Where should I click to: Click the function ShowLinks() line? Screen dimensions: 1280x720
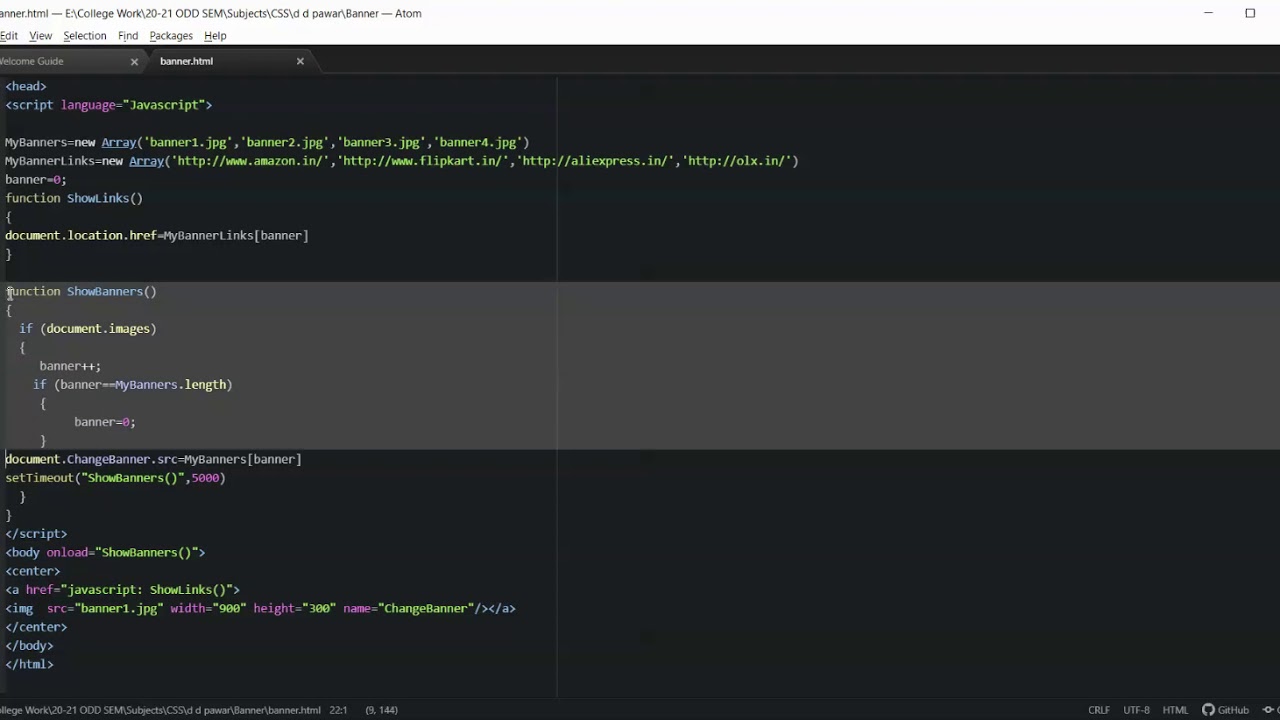click(74, 198)
